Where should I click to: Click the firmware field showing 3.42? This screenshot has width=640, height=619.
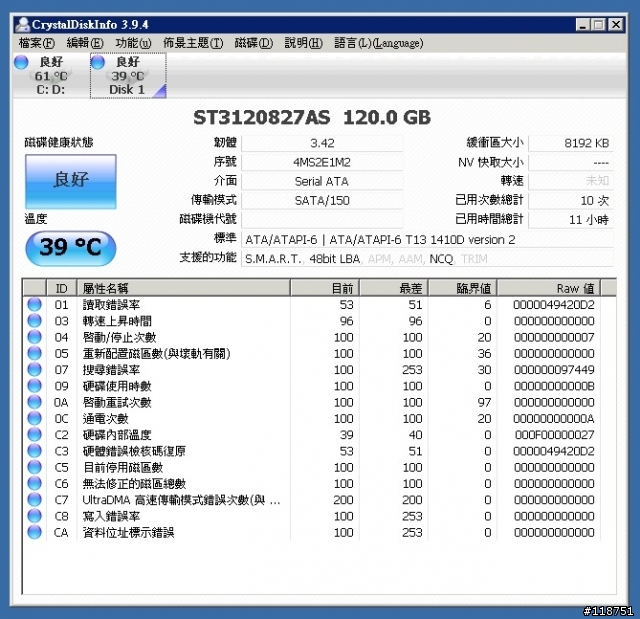[322, 143]
